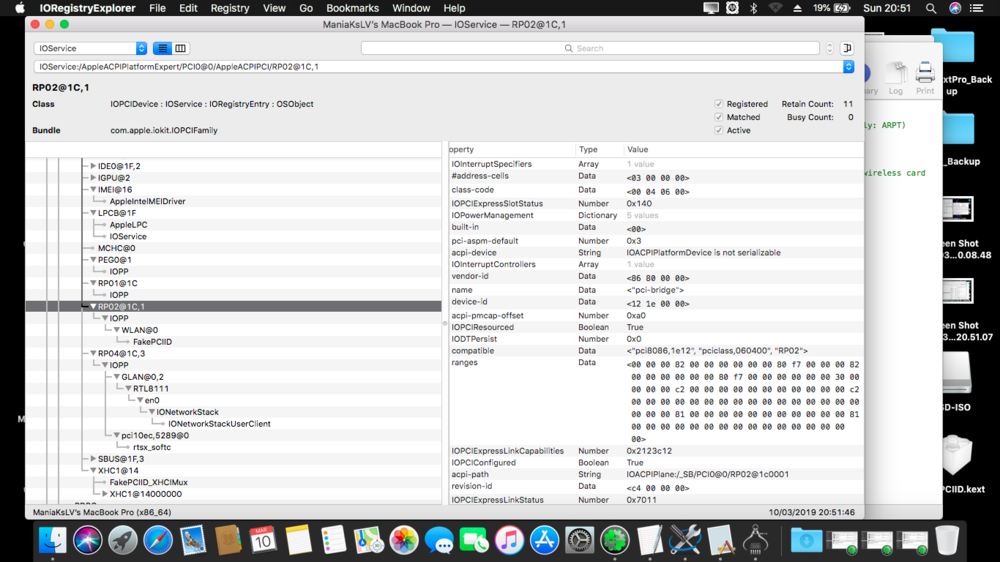This screenshot has width=1000, height=562.
Task: Expand the IDE0@1F,2 tree node
Action: click(93, 166)
